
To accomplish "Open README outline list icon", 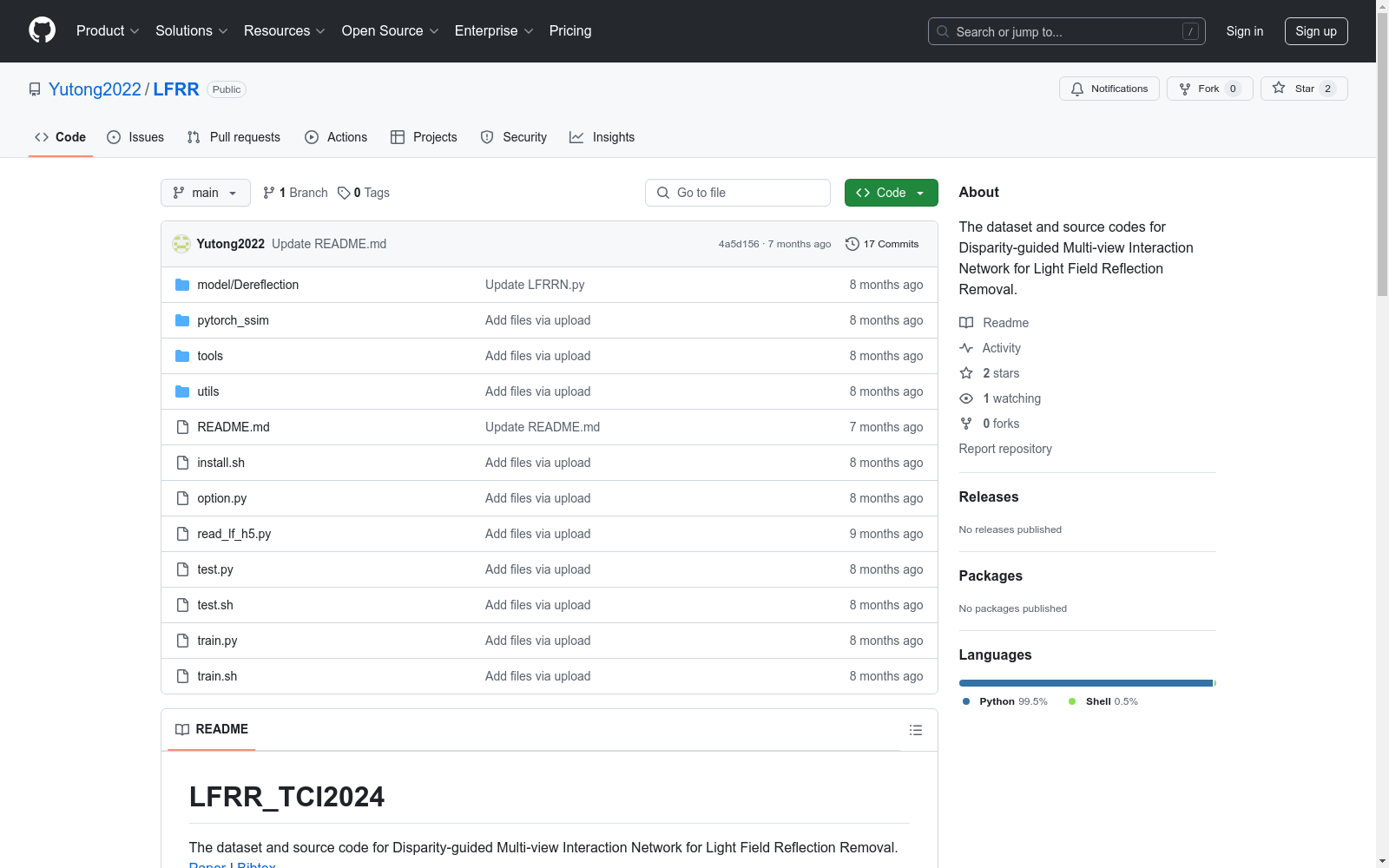I will tap(916, 730).
